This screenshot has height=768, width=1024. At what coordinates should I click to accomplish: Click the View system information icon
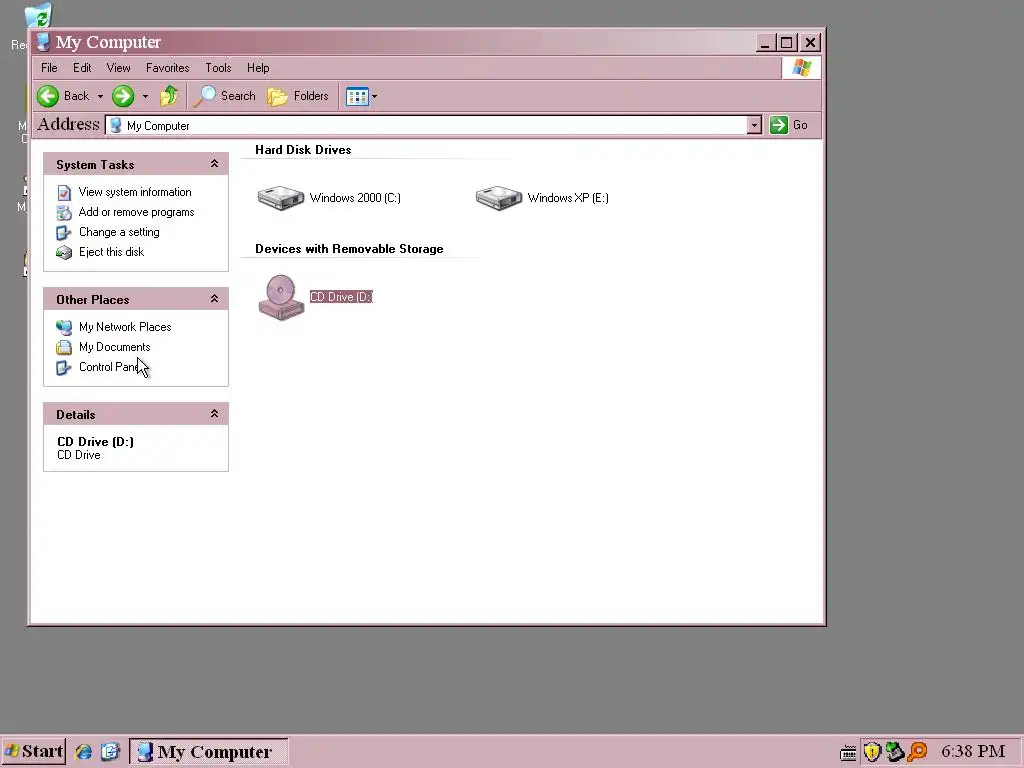pos(64,193)
